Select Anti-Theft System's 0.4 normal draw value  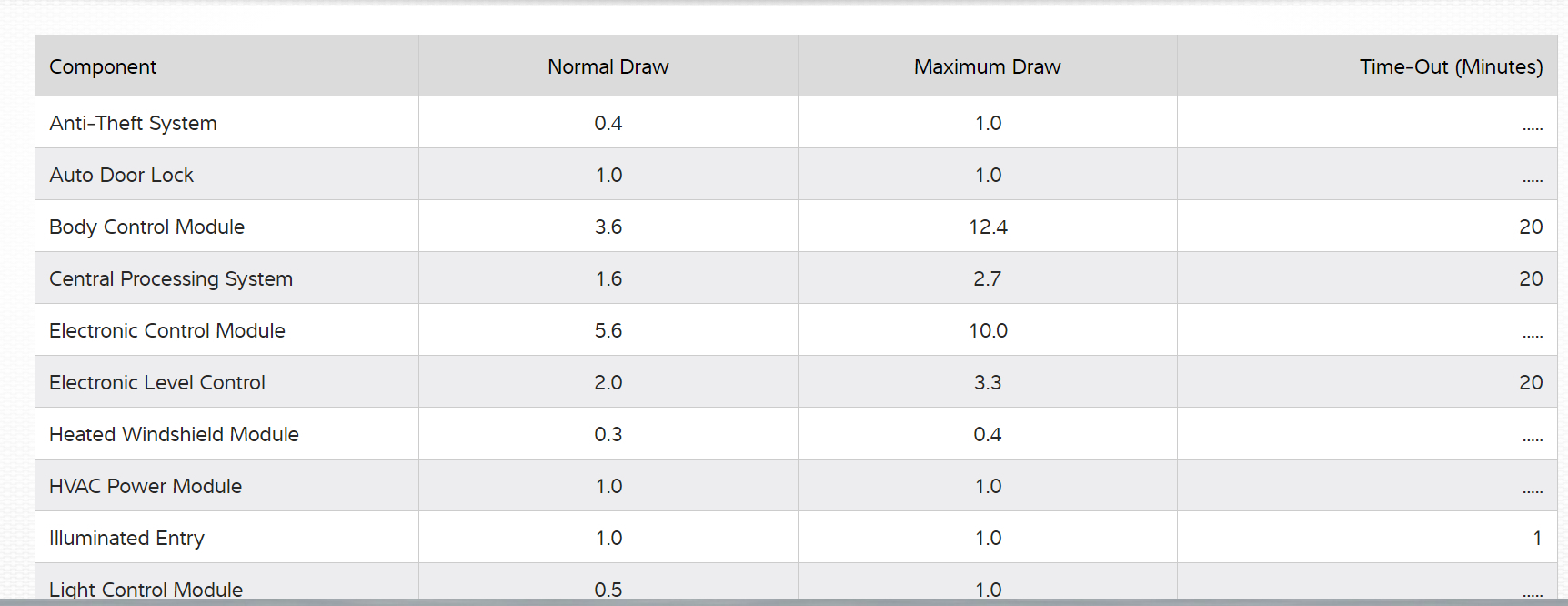click(x=608, y=123)
